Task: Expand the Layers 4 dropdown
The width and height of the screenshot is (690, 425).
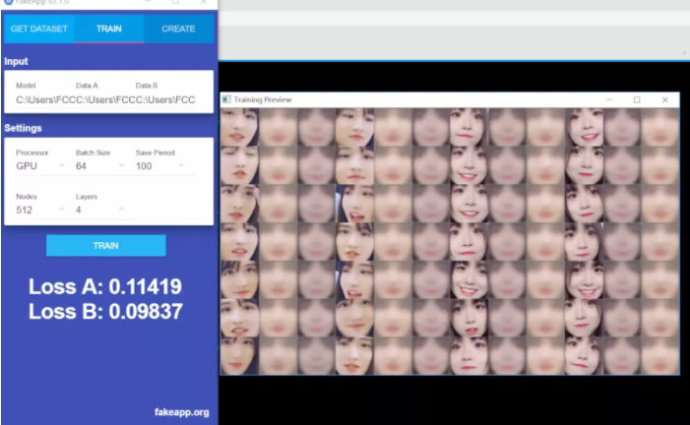Action: tap(100, 210)
